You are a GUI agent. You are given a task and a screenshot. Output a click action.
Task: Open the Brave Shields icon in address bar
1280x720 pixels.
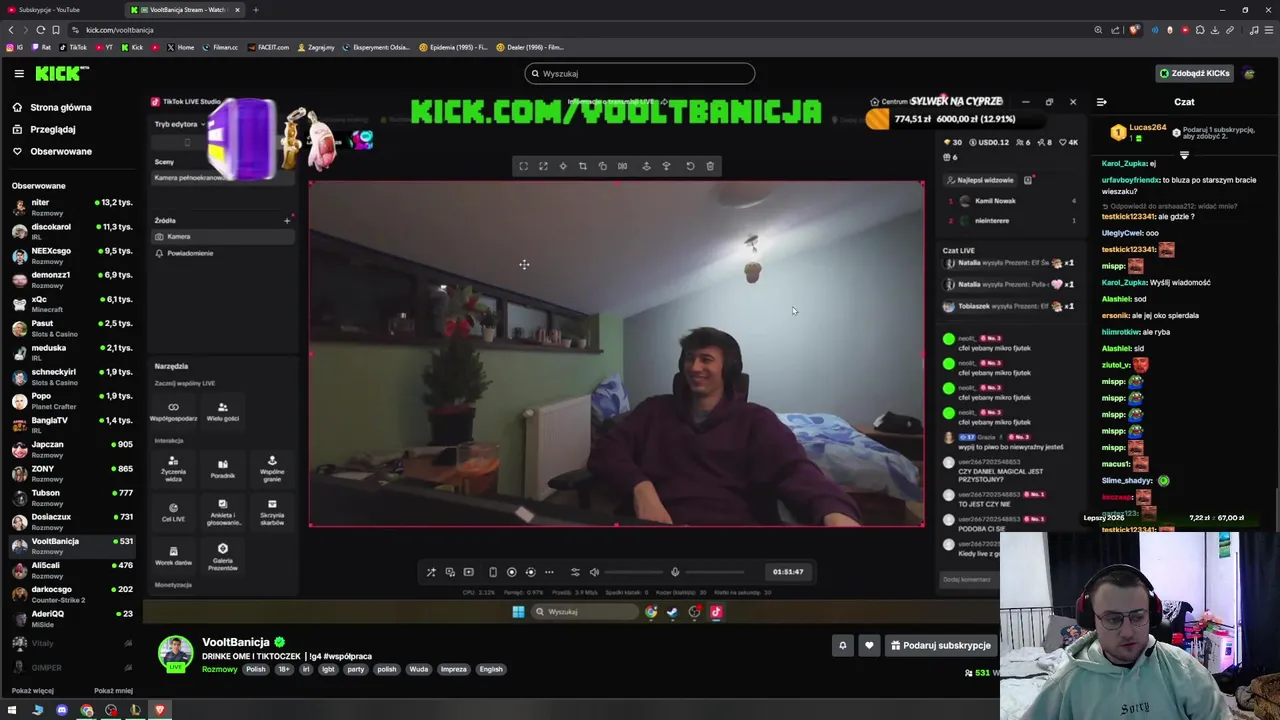(1134, 30)
